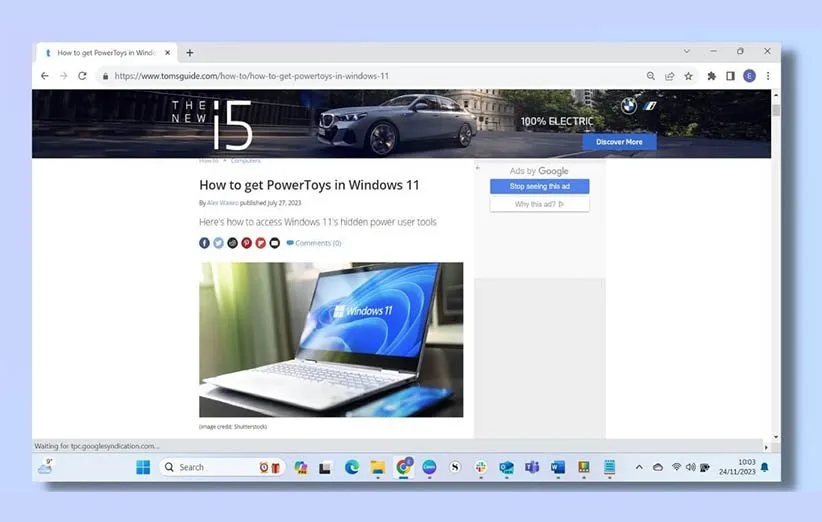Click the 'Stop seeing this ad' button
Viewport: 822px width, 522px height.
[x=539, y=187]
